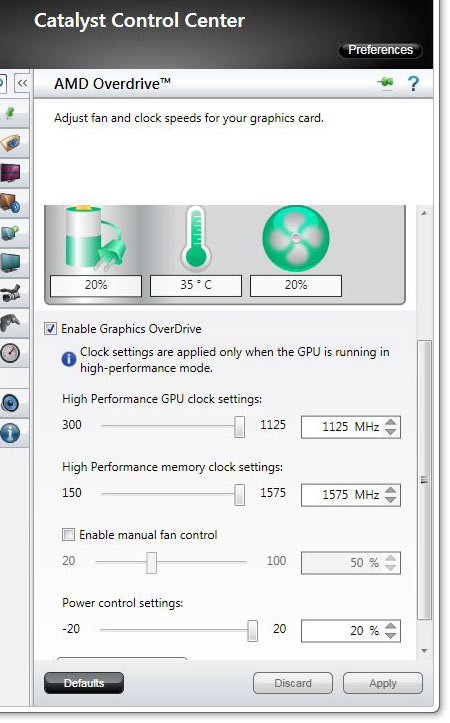Uncheck Enable Graphics OverDrive checkbox
Viewport: 450px width, 723px height.
(50, 329)
